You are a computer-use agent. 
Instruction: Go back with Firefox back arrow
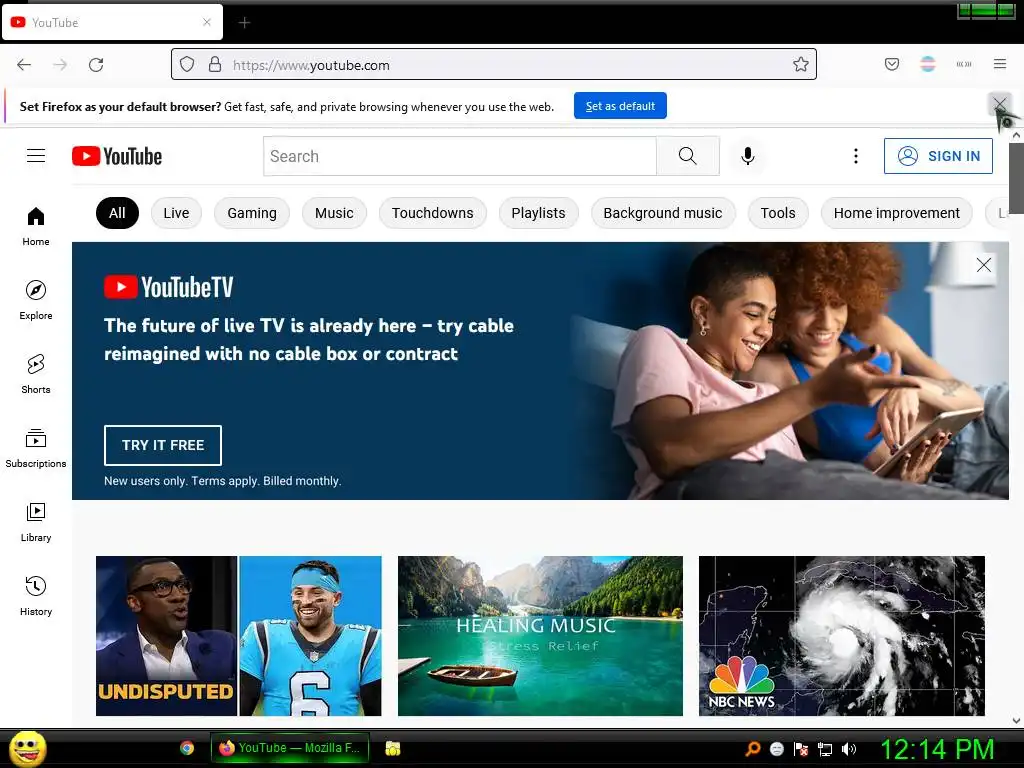[x=24, y=65]
